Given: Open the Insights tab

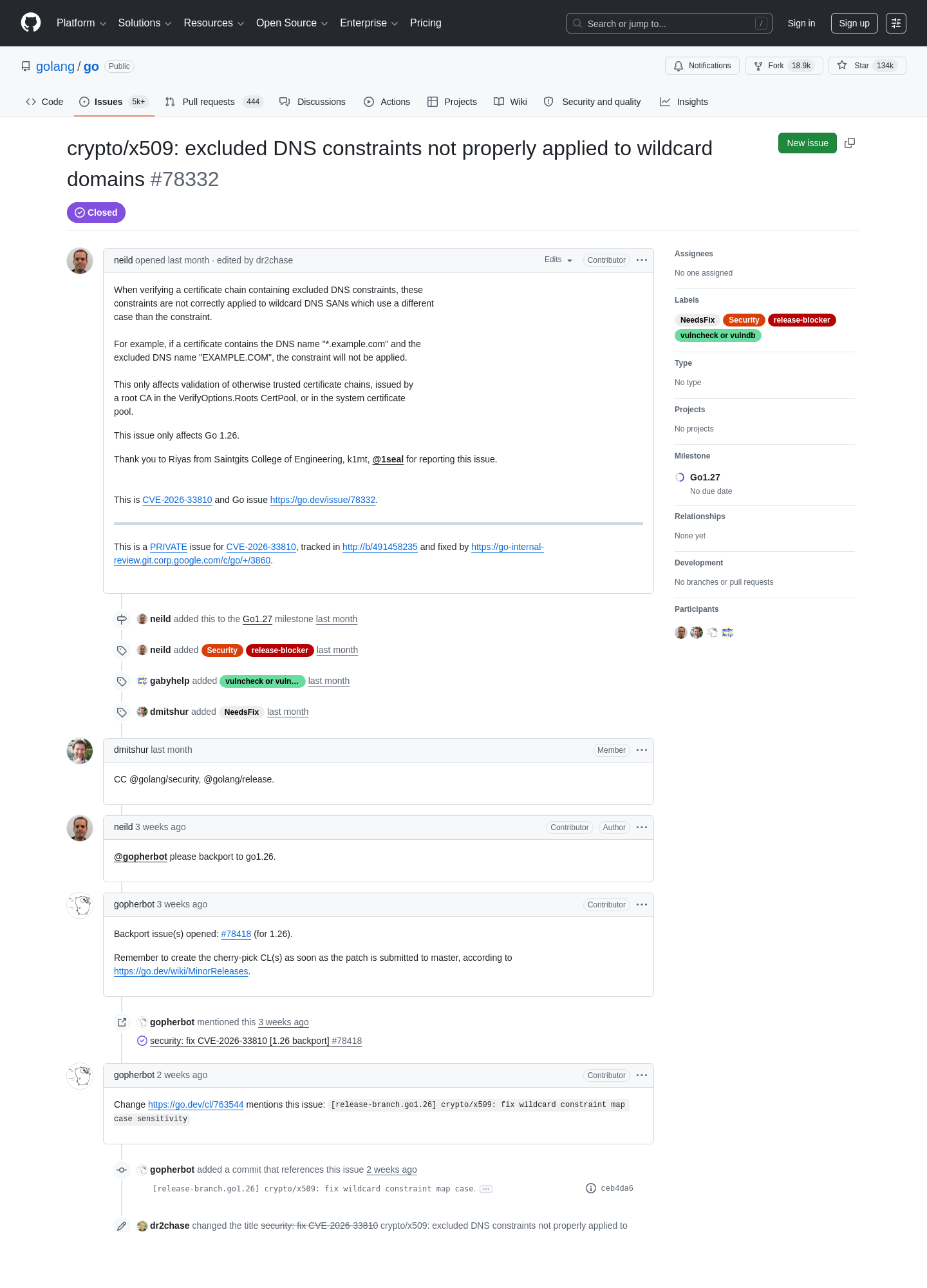Looking at the screenshot, I should coord(684,102).
